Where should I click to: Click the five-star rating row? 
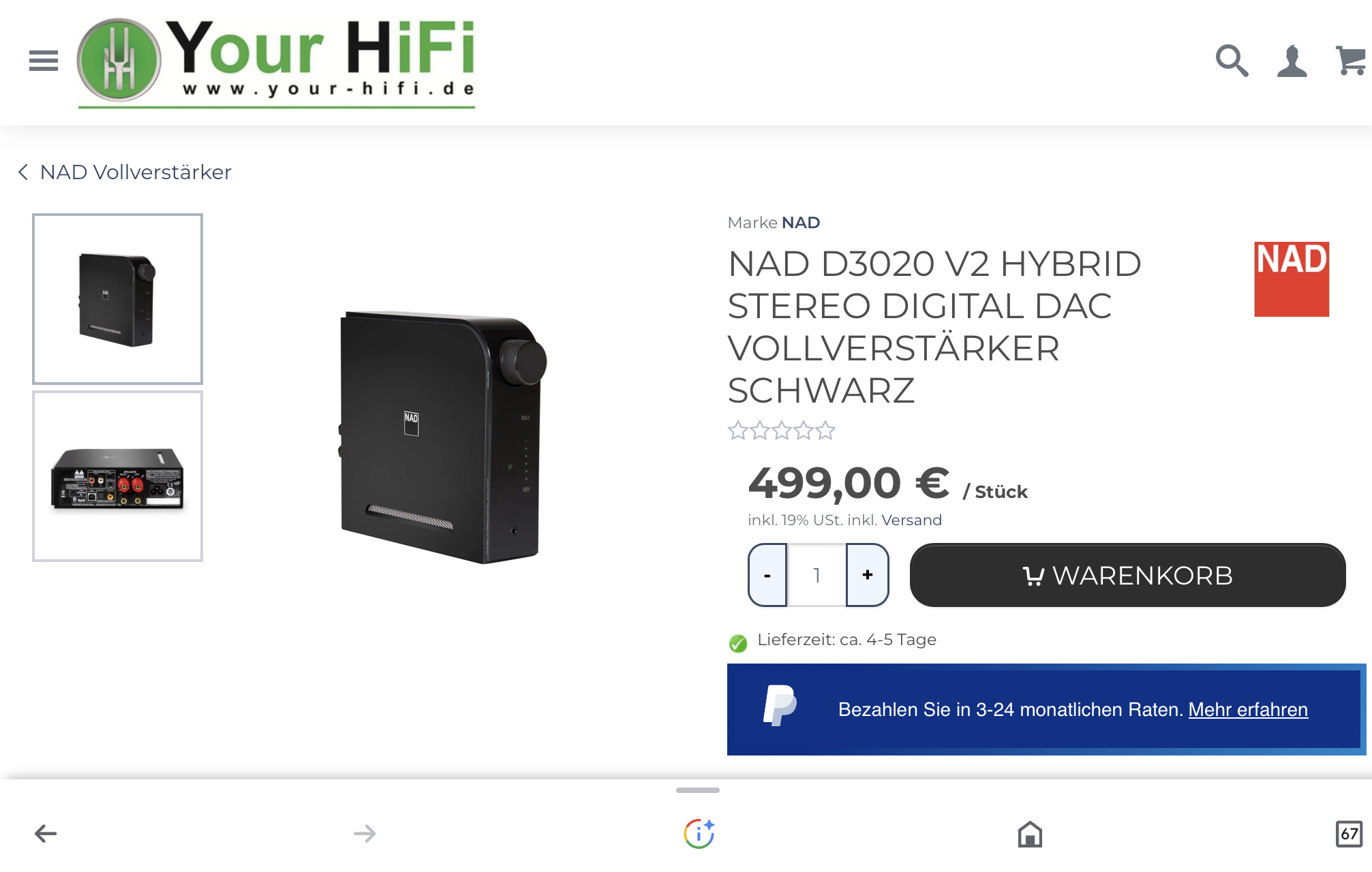click(x=782, y=431)
